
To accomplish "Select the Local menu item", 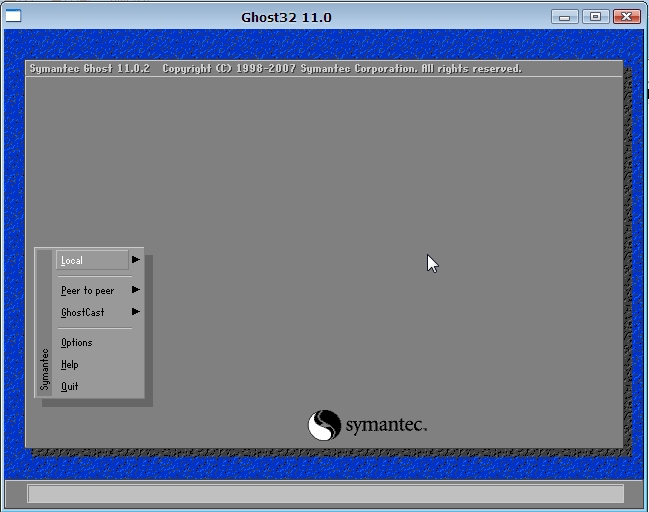I will click(x=72, y=261).
